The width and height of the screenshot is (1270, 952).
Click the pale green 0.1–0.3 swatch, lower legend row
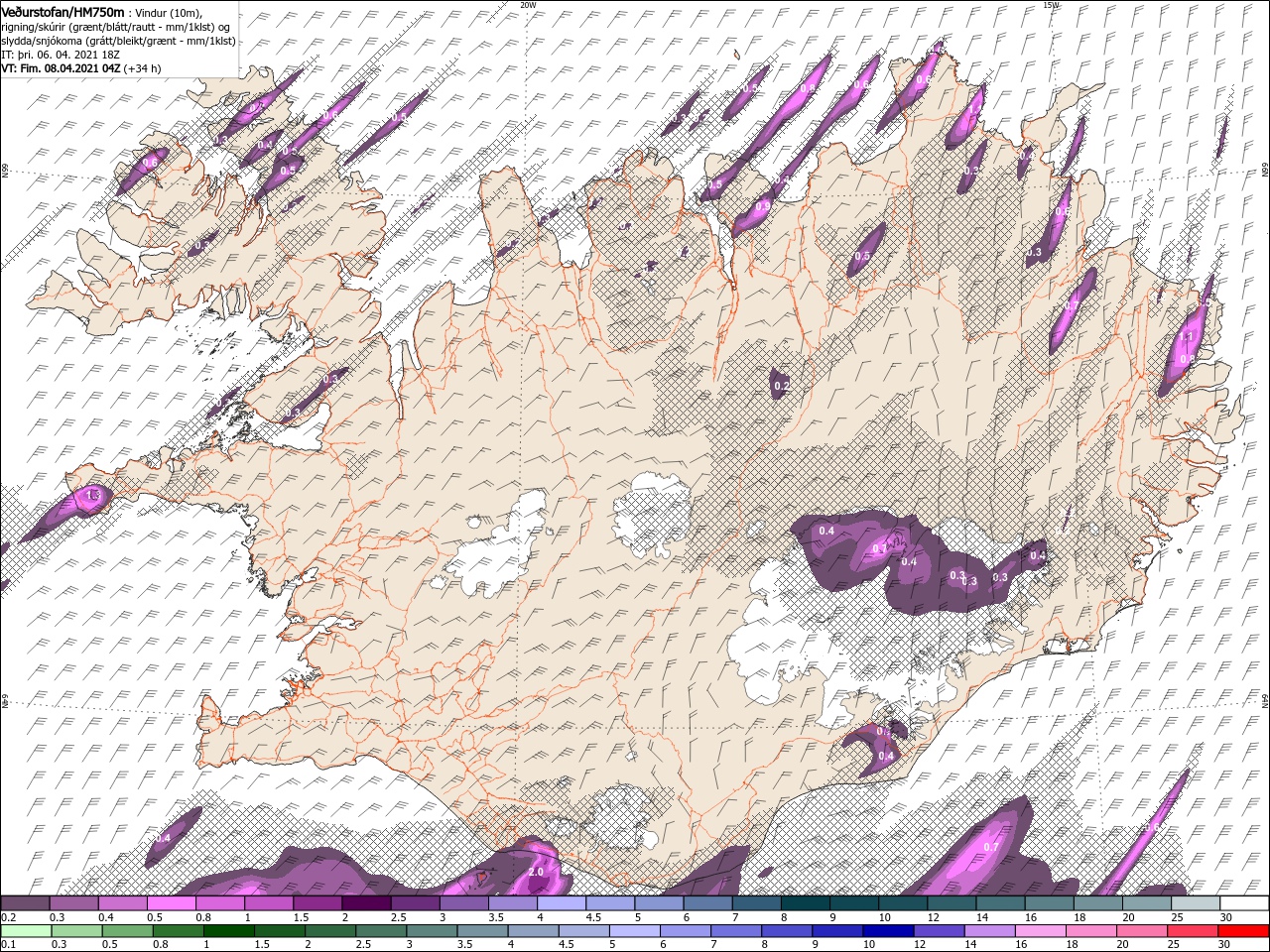click(26, 931)
